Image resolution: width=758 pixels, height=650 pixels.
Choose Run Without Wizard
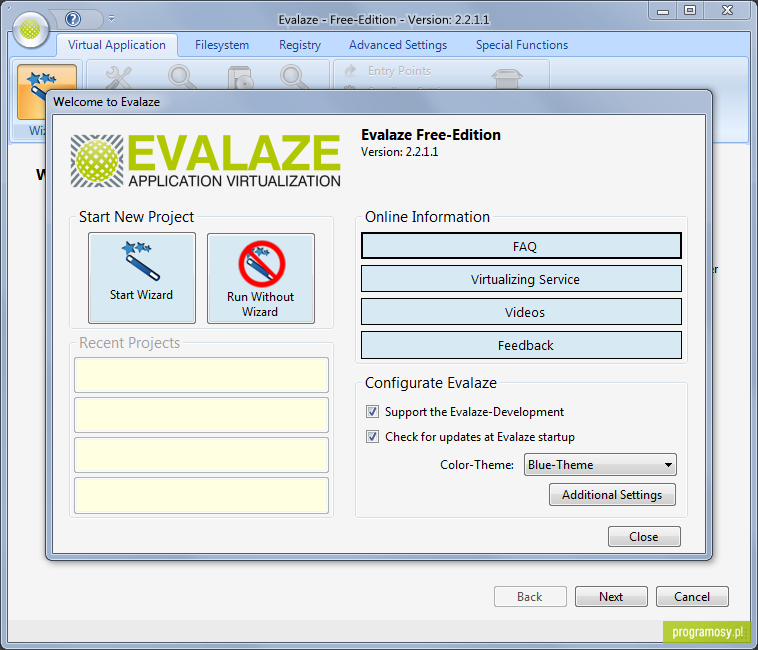coord(261,278)
